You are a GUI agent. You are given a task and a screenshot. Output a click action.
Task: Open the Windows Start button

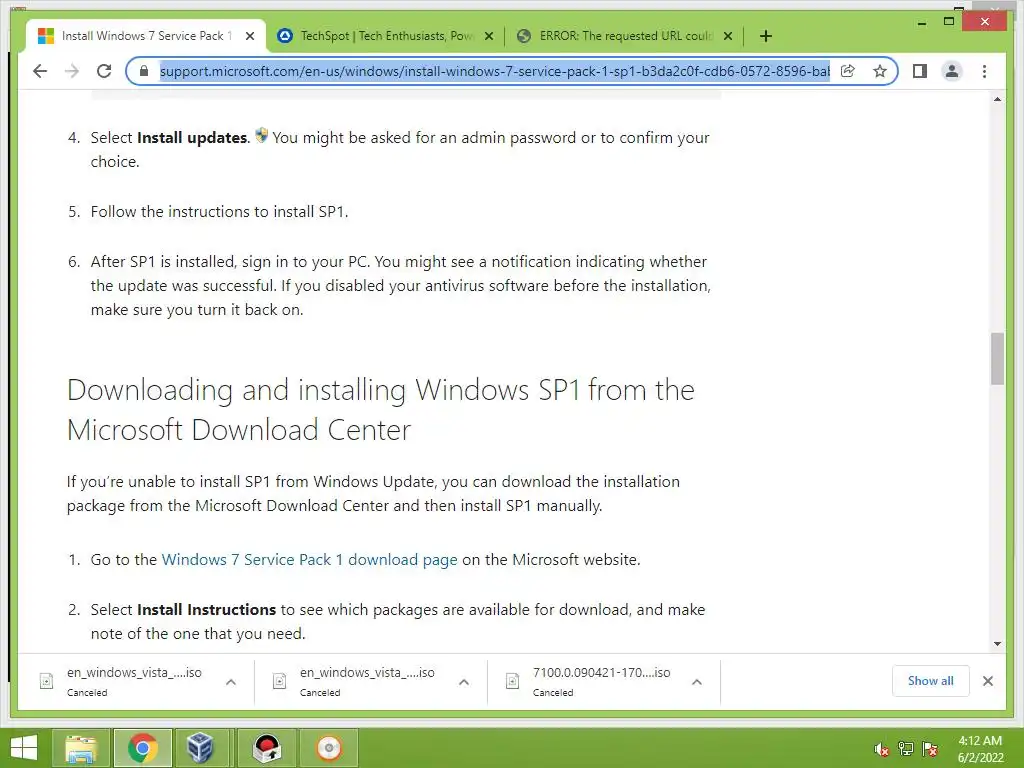(24, 748)
